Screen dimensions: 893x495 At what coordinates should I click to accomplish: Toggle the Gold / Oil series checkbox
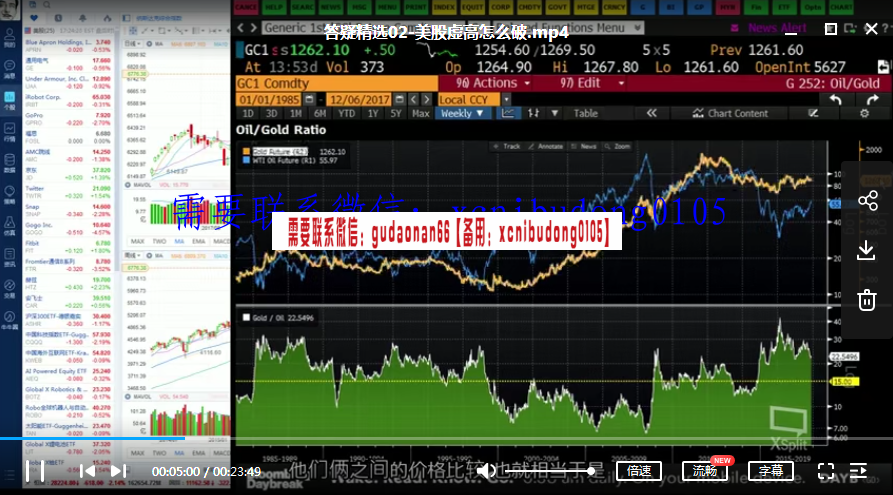click(246, 317)
